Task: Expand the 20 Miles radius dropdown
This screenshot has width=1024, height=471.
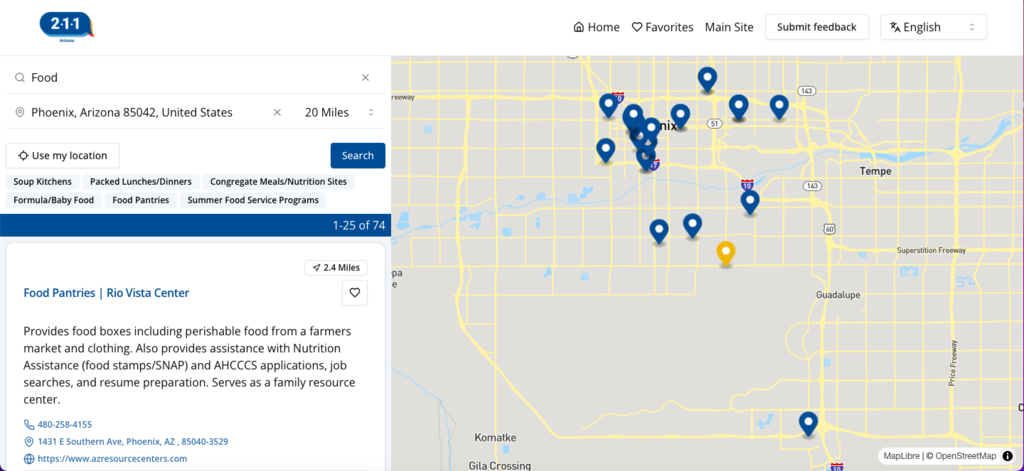Action: click(340, 113)
